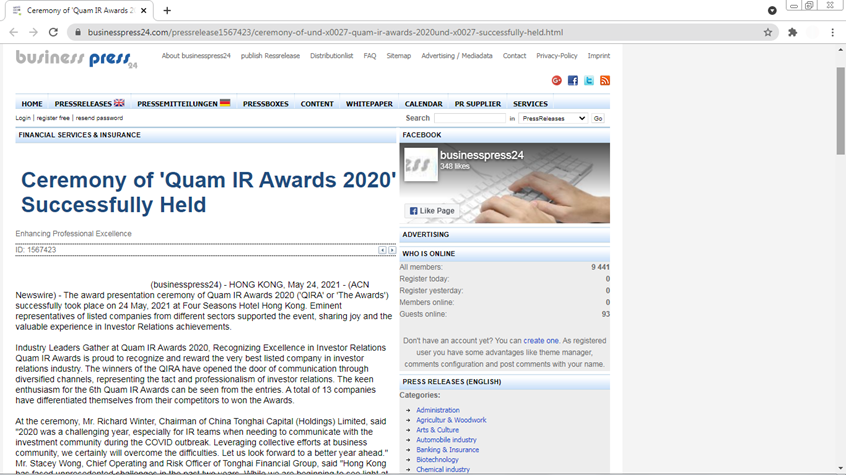Click the Facebook Like Page button
Screen dimensions: 846x475
pyautogui.click(x=432, y=211)
